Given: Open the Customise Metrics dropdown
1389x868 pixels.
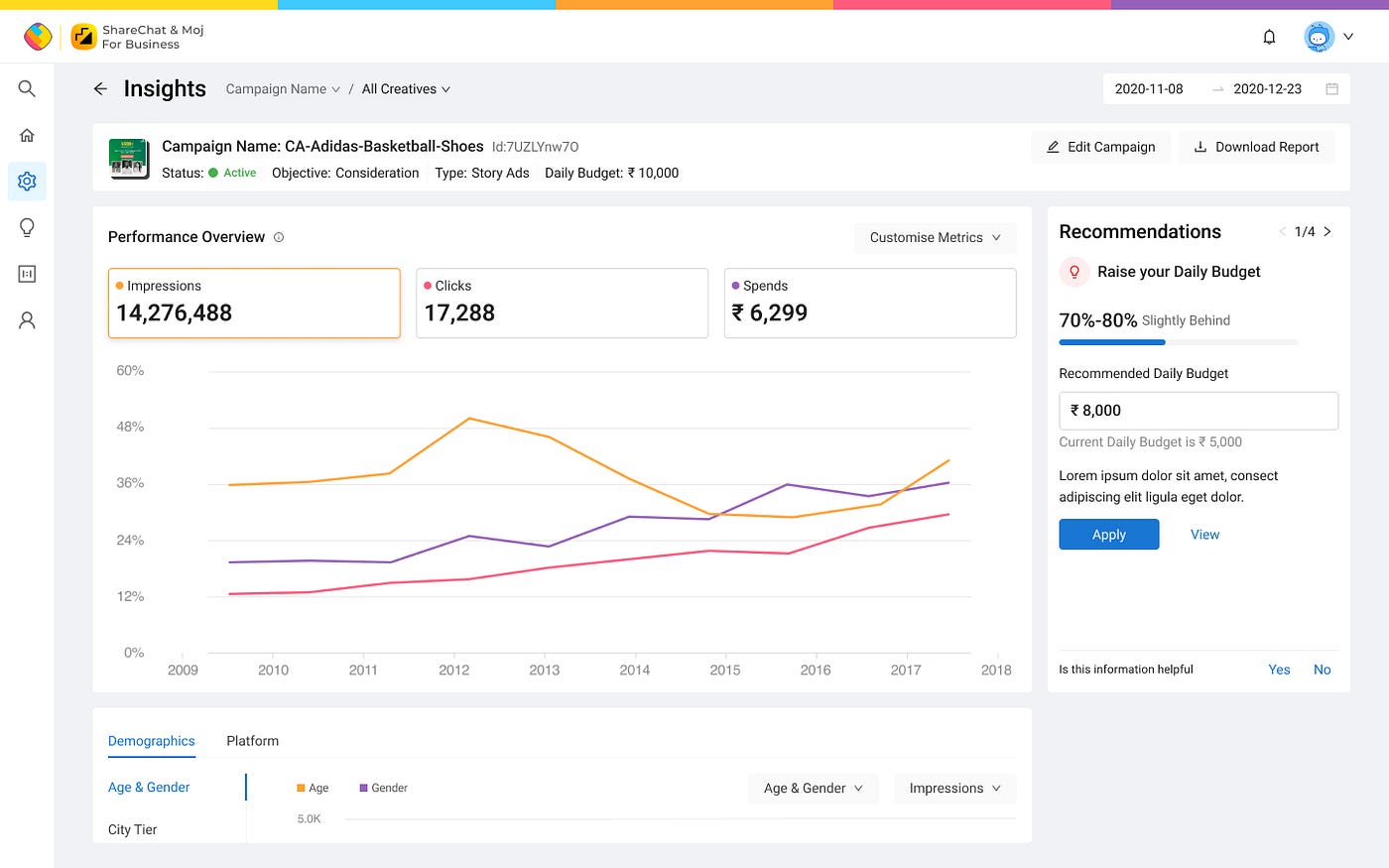Looking at the screenshot, I should tap(935, 237).
